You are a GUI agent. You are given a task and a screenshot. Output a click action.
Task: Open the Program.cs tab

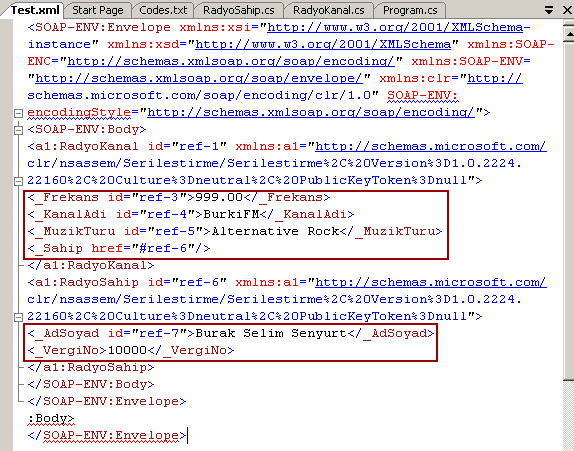pos(410,10)
